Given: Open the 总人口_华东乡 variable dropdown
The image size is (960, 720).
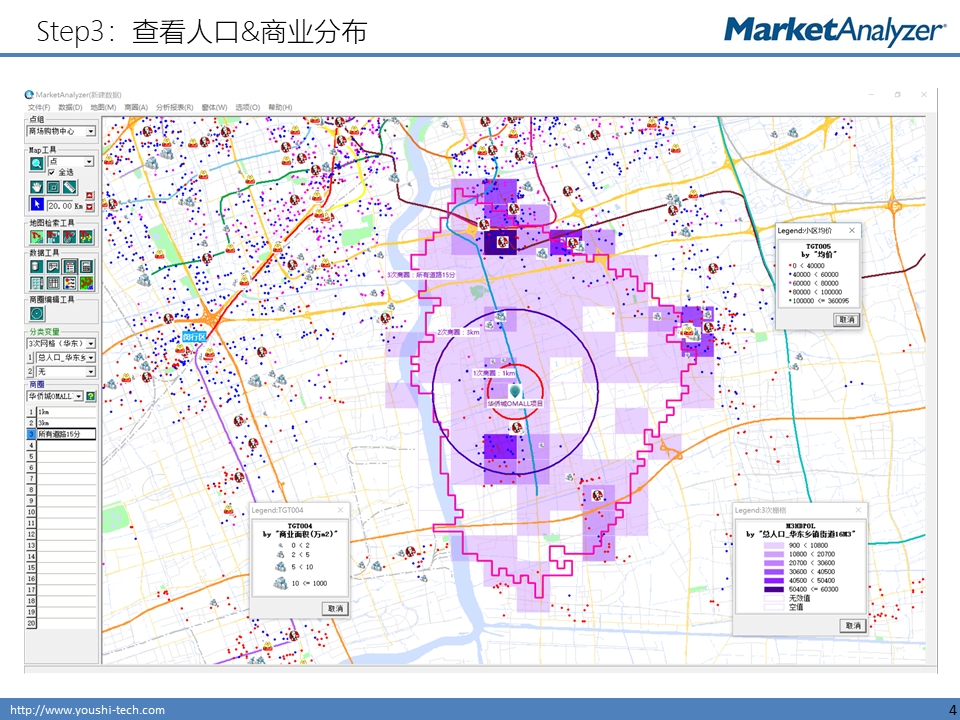Looking at the screenshot, I should coord(91,358).
